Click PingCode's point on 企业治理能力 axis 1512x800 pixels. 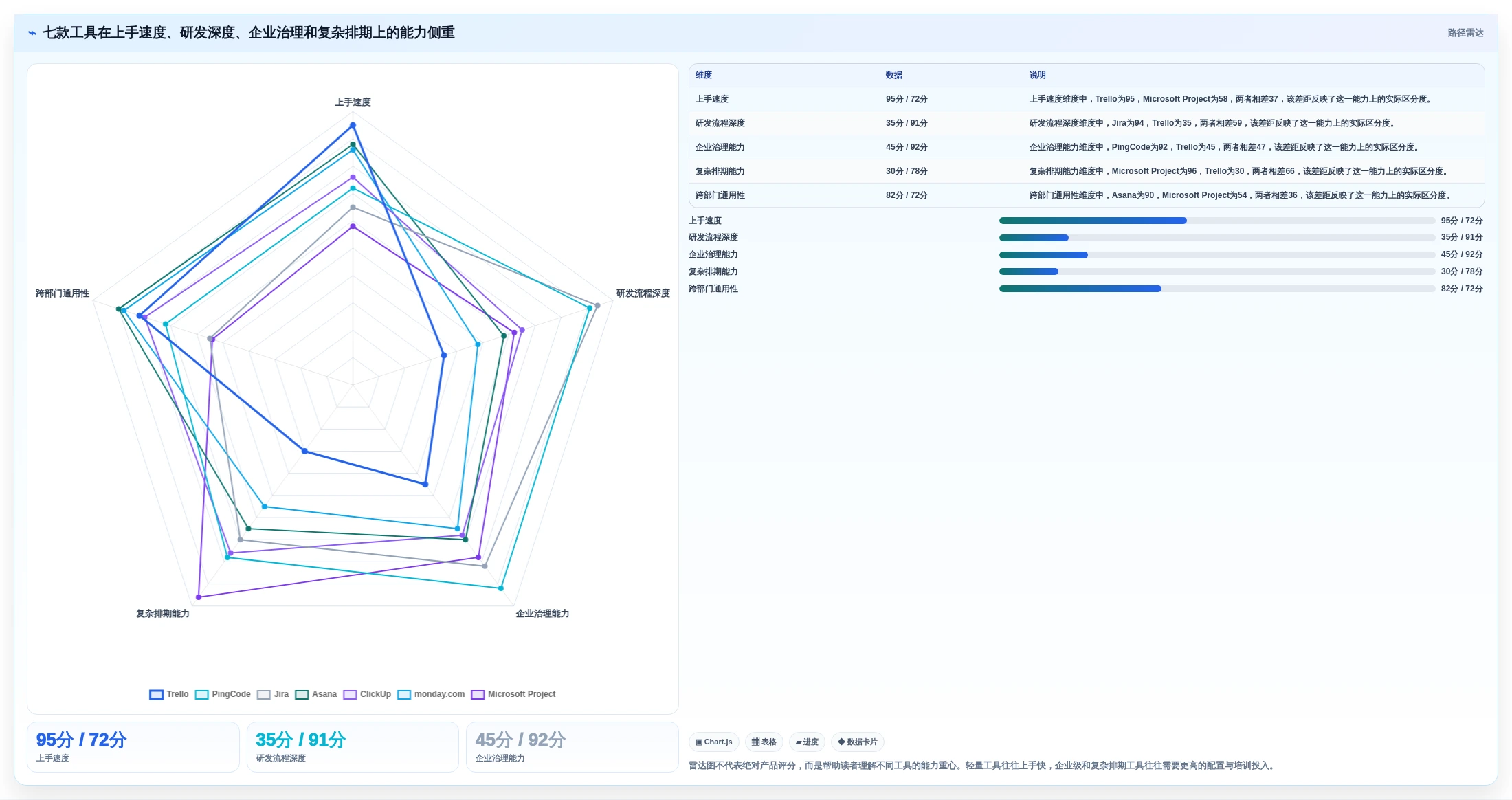point(501,588)
